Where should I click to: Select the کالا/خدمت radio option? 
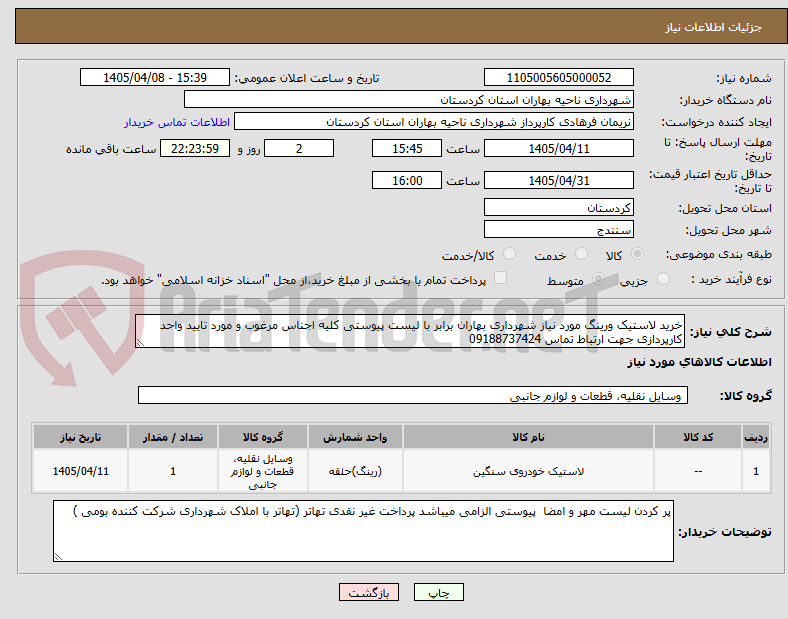[510, 254]
